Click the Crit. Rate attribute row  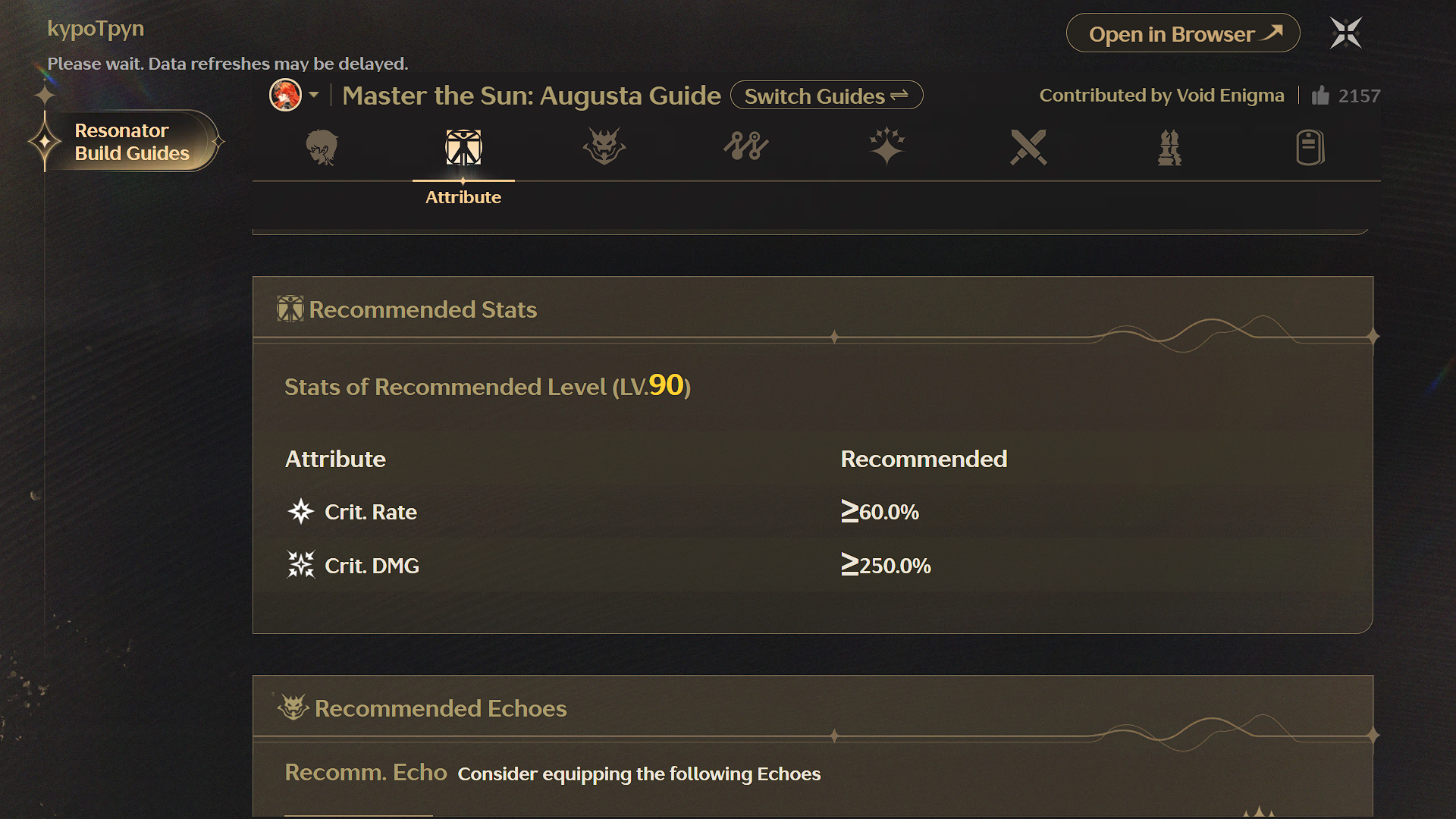pos(371,513)
